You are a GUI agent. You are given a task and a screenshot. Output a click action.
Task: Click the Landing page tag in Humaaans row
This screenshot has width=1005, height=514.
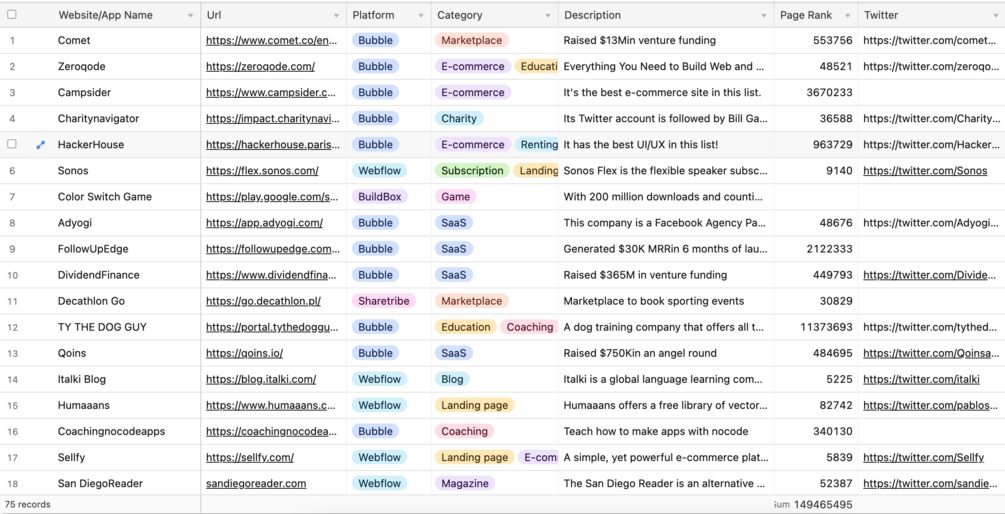(x=474, y=406)
